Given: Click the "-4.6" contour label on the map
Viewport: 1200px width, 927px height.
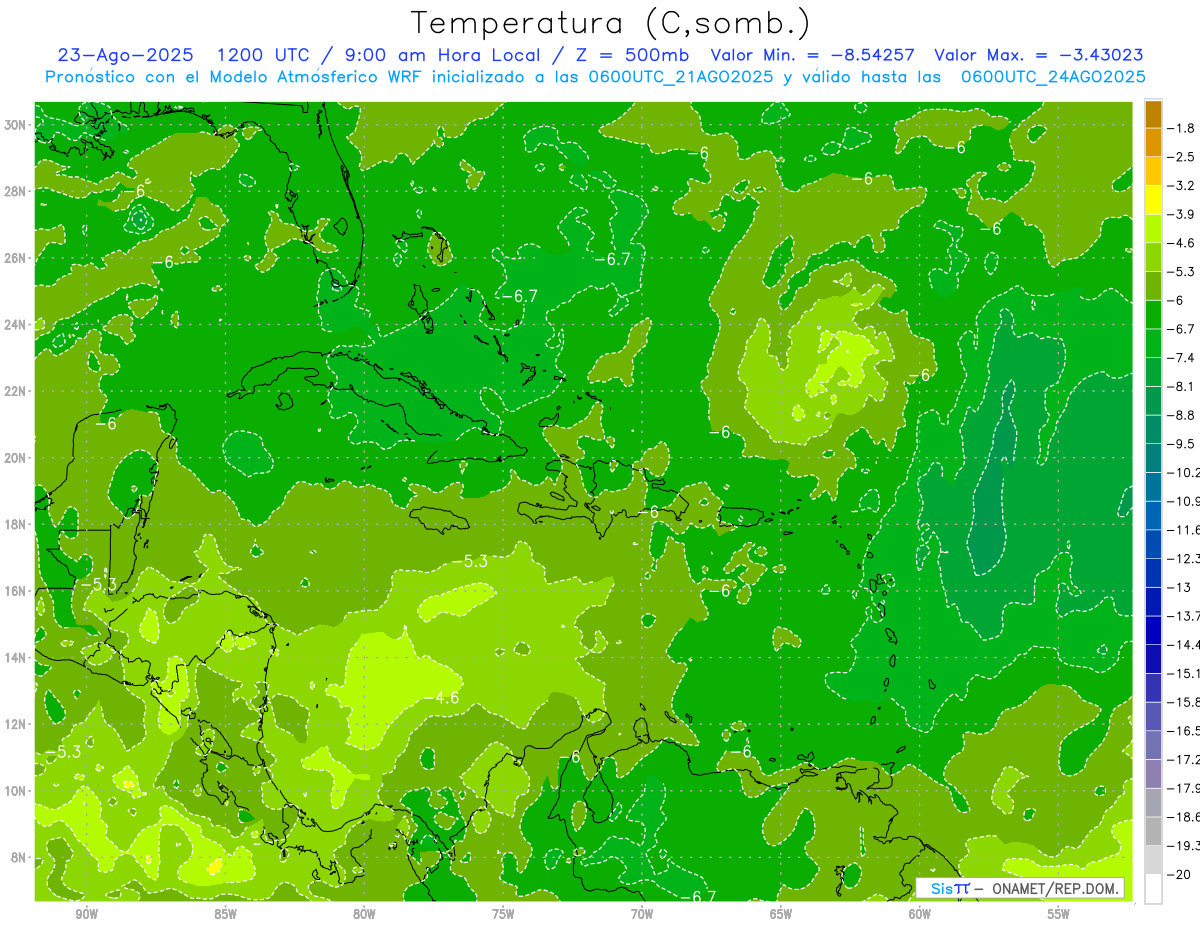Looking at the screenshot, I should point(441,698).
